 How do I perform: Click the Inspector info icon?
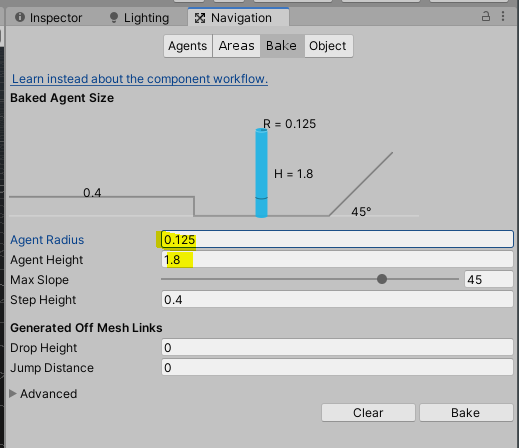20,17
